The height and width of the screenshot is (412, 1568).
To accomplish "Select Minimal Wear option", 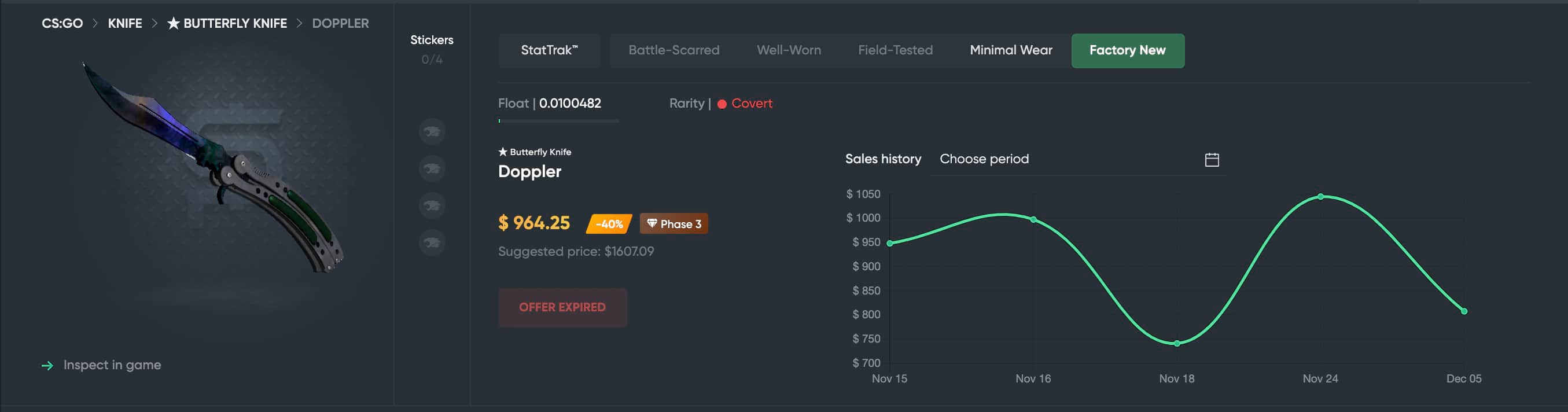I will (1010, 50).
